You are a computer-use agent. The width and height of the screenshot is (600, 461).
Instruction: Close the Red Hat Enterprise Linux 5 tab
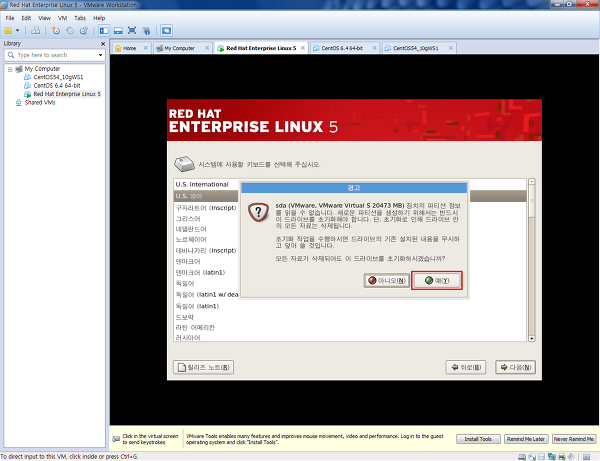pyautogui.click(x=303, y=48)
